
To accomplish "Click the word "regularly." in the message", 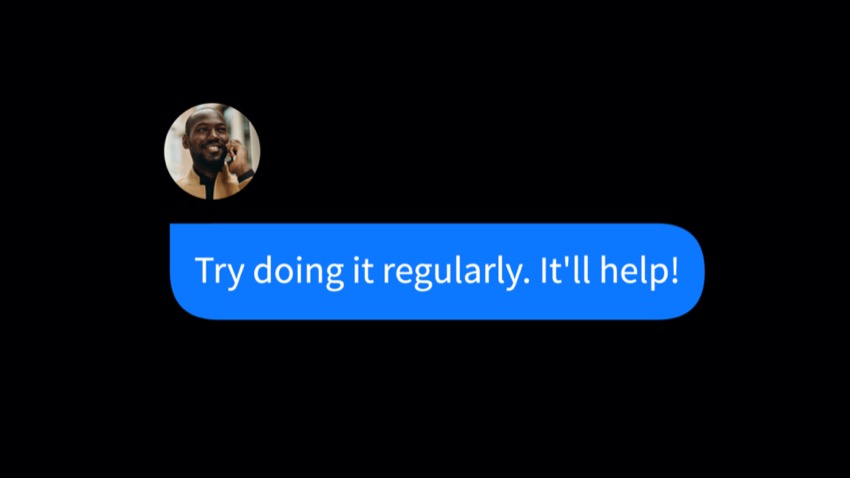I will point(456,272).
